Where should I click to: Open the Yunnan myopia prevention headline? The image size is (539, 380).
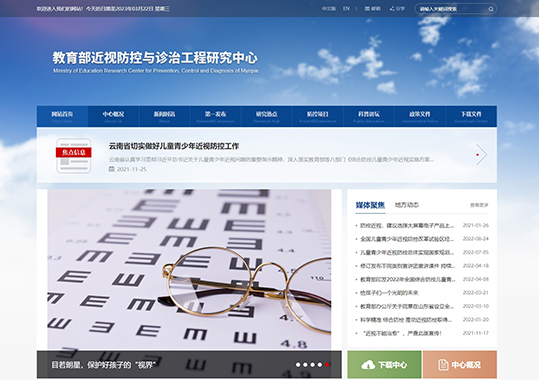click(x=174, y=146)
